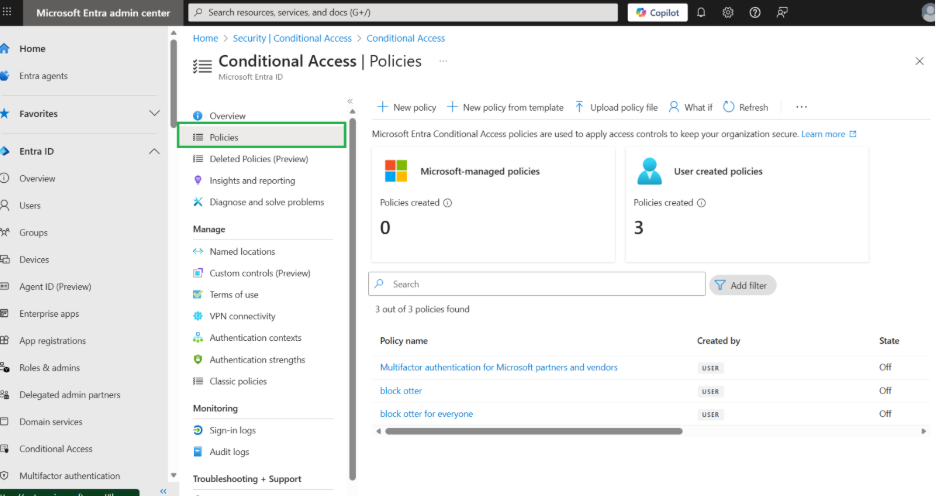Open the toolbar more options ellipsis

(x=801, y=107)
